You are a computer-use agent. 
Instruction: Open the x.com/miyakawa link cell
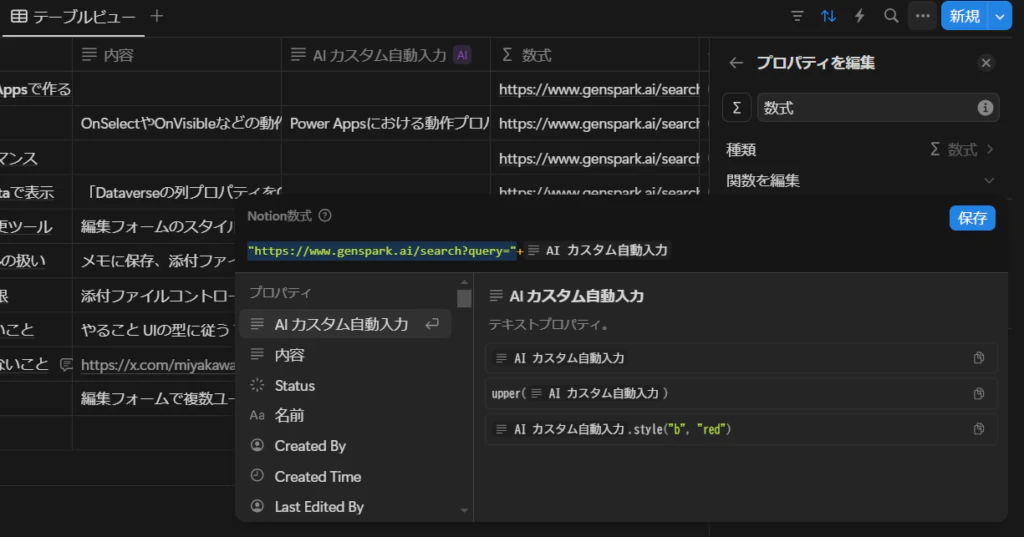158,365
